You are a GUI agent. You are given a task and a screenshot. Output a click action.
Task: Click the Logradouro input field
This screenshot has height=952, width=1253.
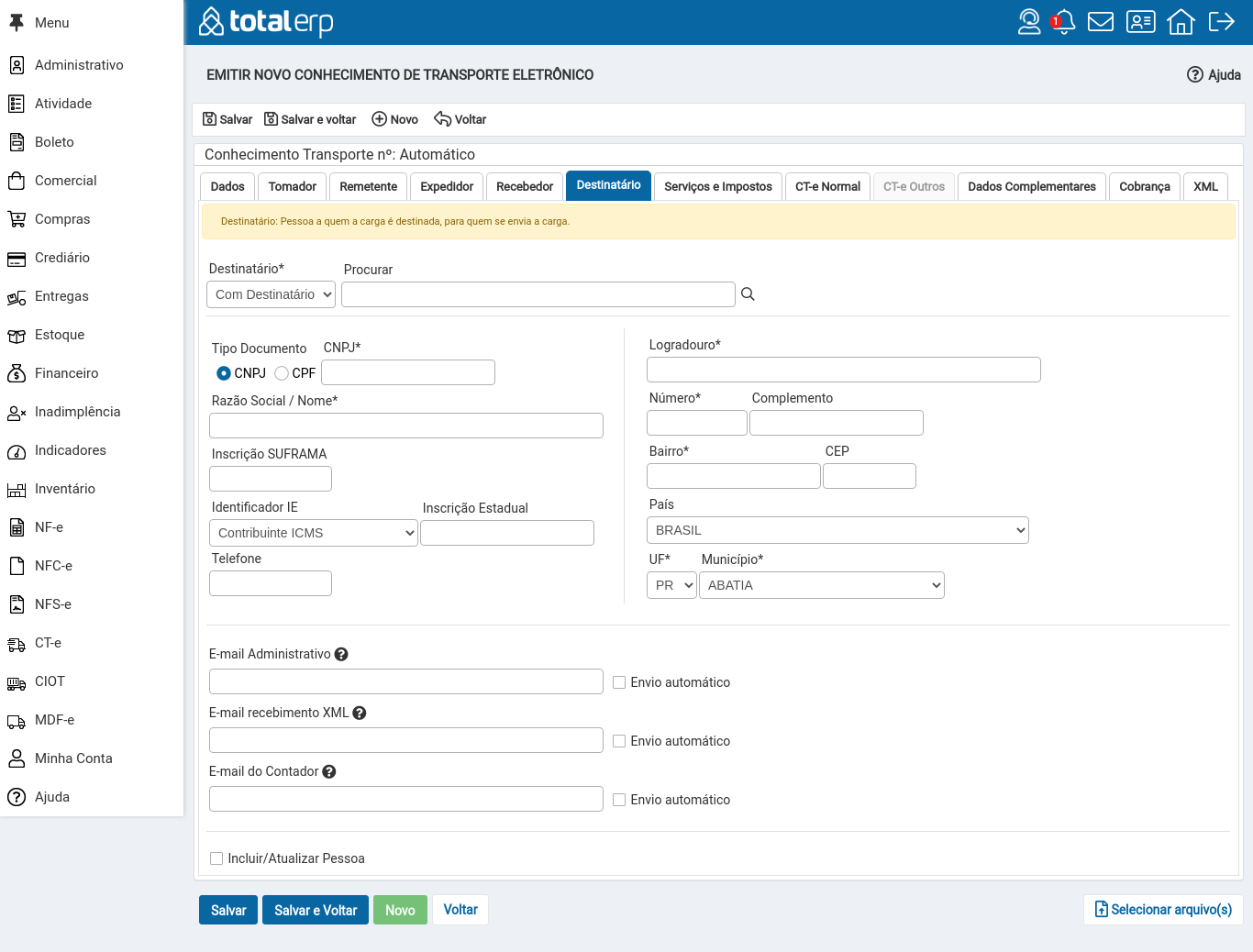pos(844,370)
